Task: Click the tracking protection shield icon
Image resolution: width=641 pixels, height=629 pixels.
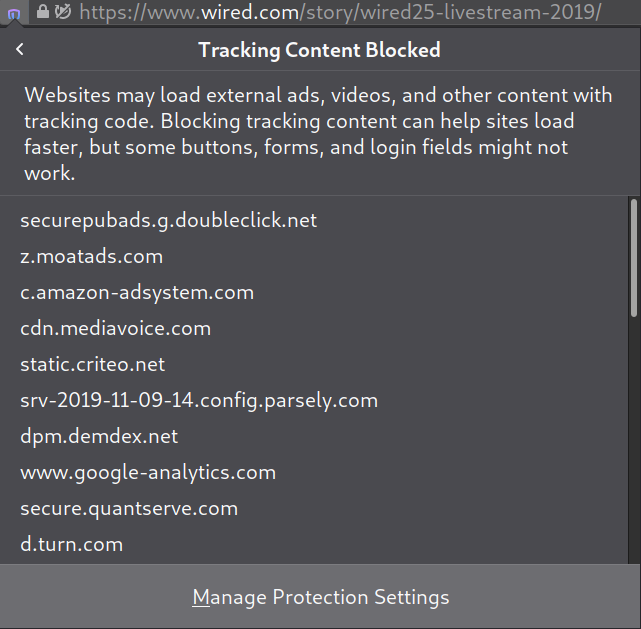Action: tap(13, 13)
